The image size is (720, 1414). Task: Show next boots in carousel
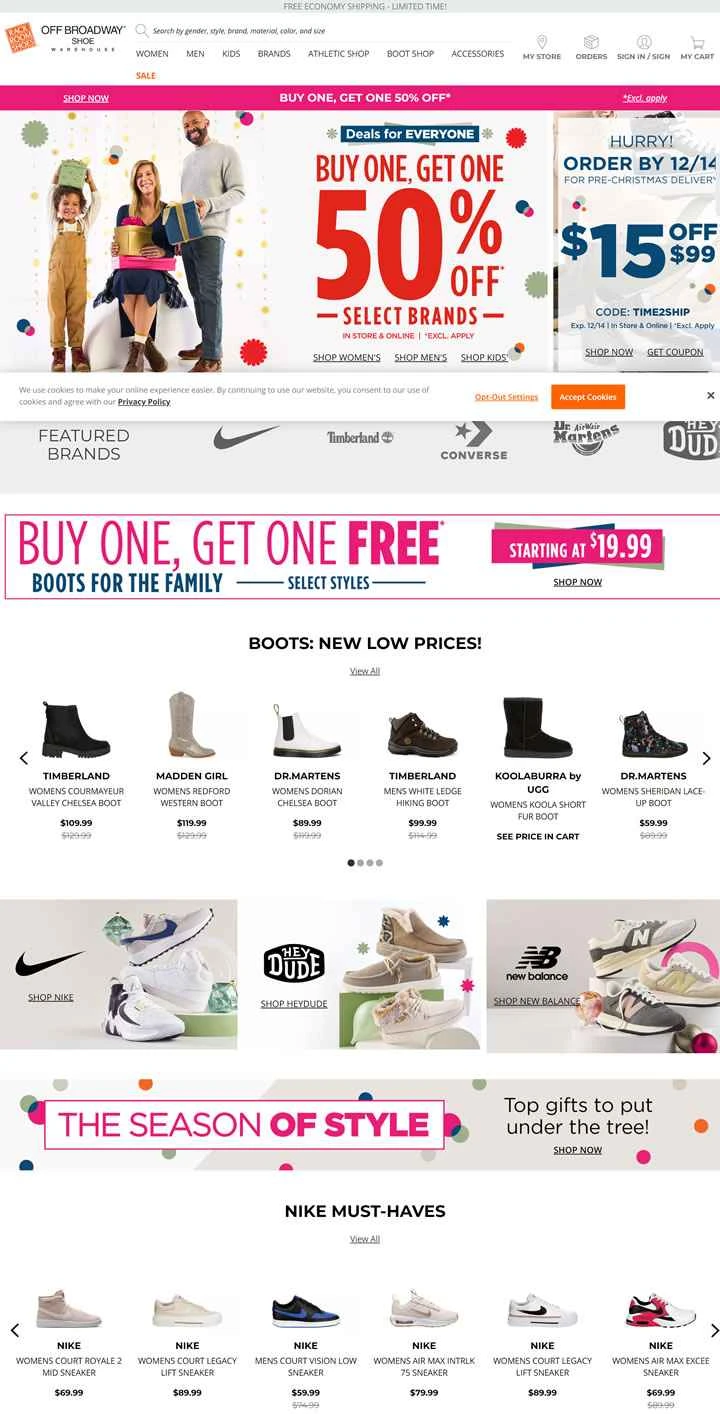point(706,758)
